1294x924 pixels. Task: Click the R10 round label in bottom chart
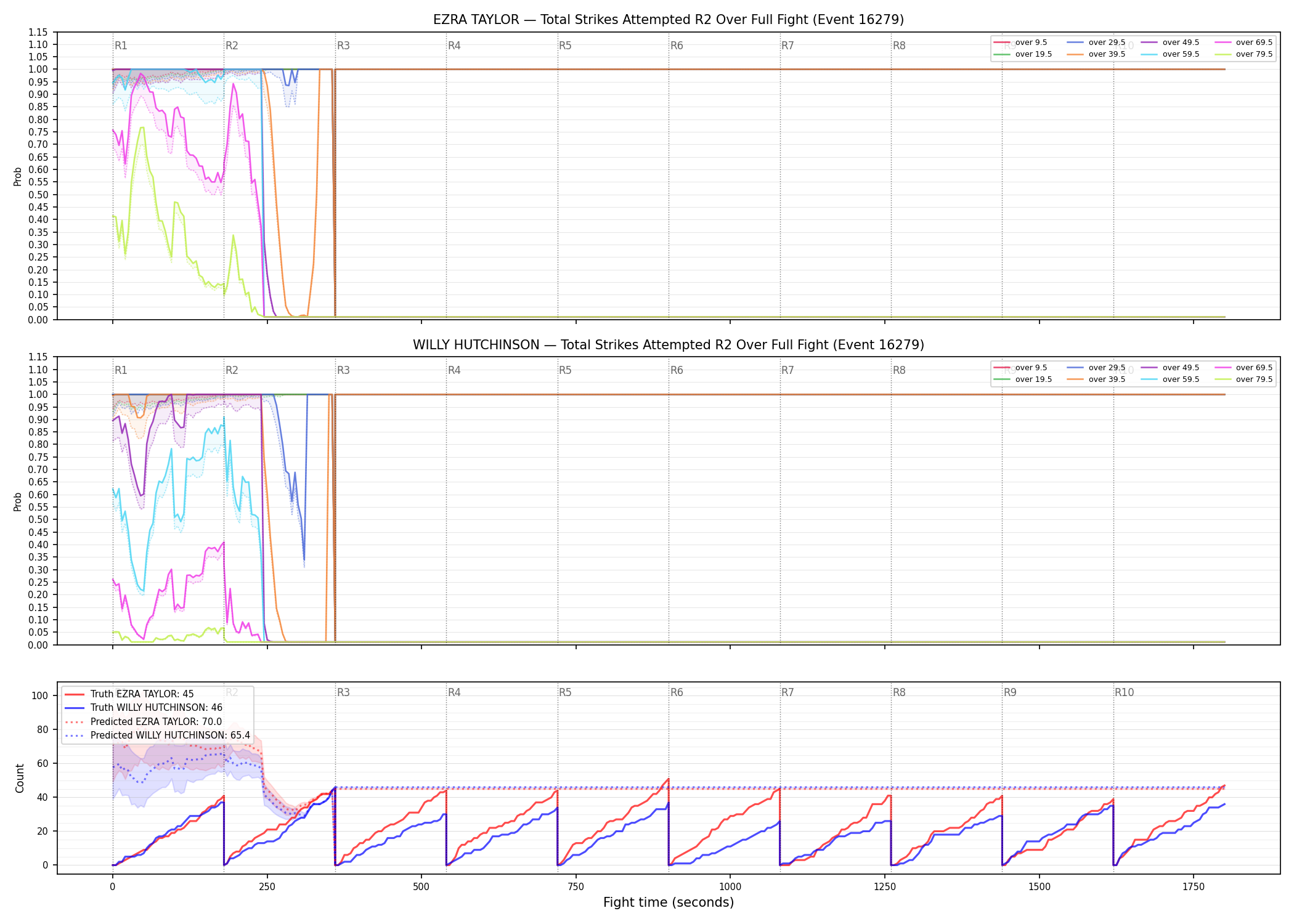coord(1124,692)
